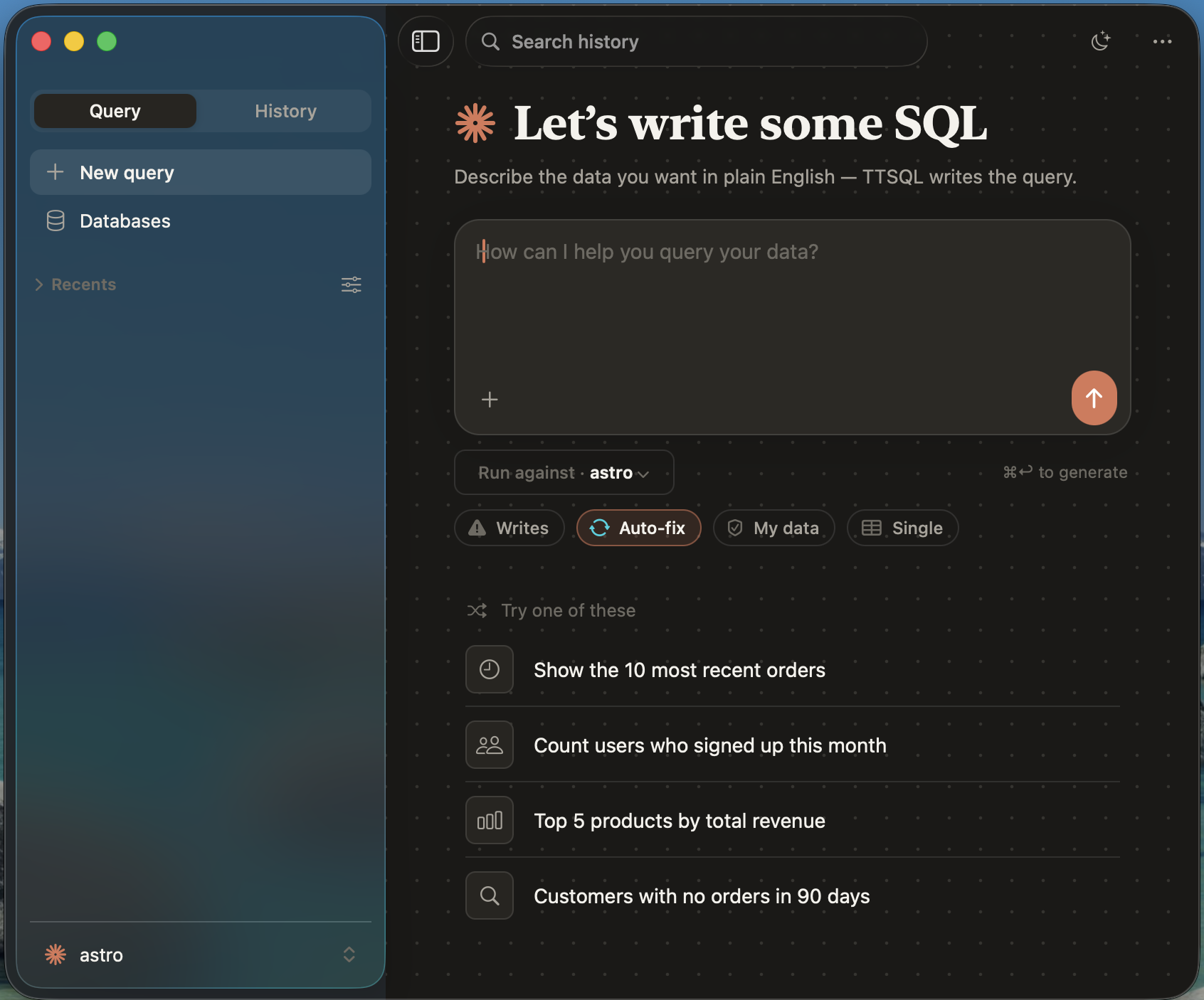The image size is (1204, 1000).
Task: Focus the Search history field
Action: click(x=697, y=41)
